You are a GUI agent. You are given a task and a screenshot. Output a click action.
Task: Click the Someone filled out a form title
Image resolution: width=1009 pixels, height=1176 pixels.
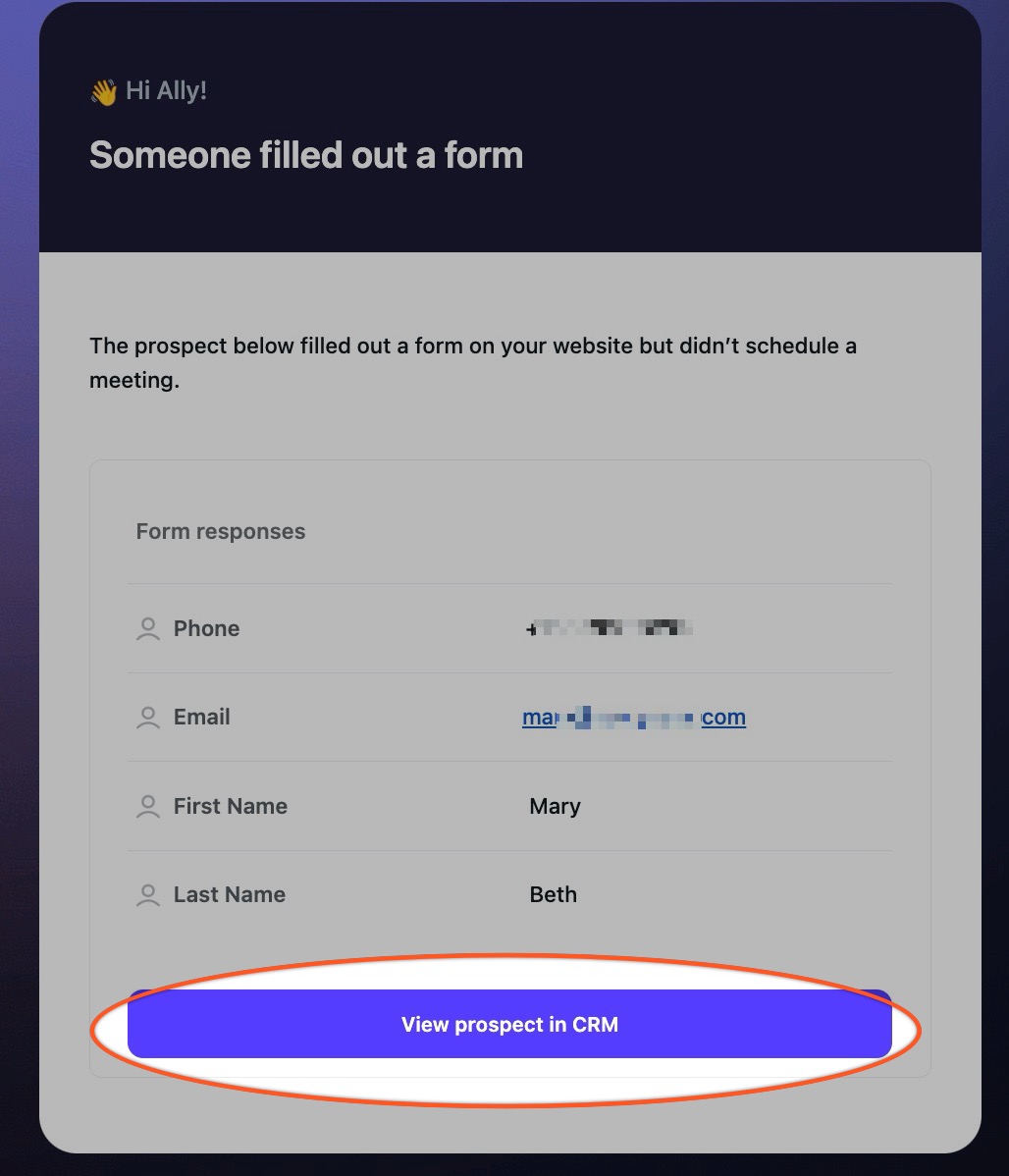click(306, 155)
